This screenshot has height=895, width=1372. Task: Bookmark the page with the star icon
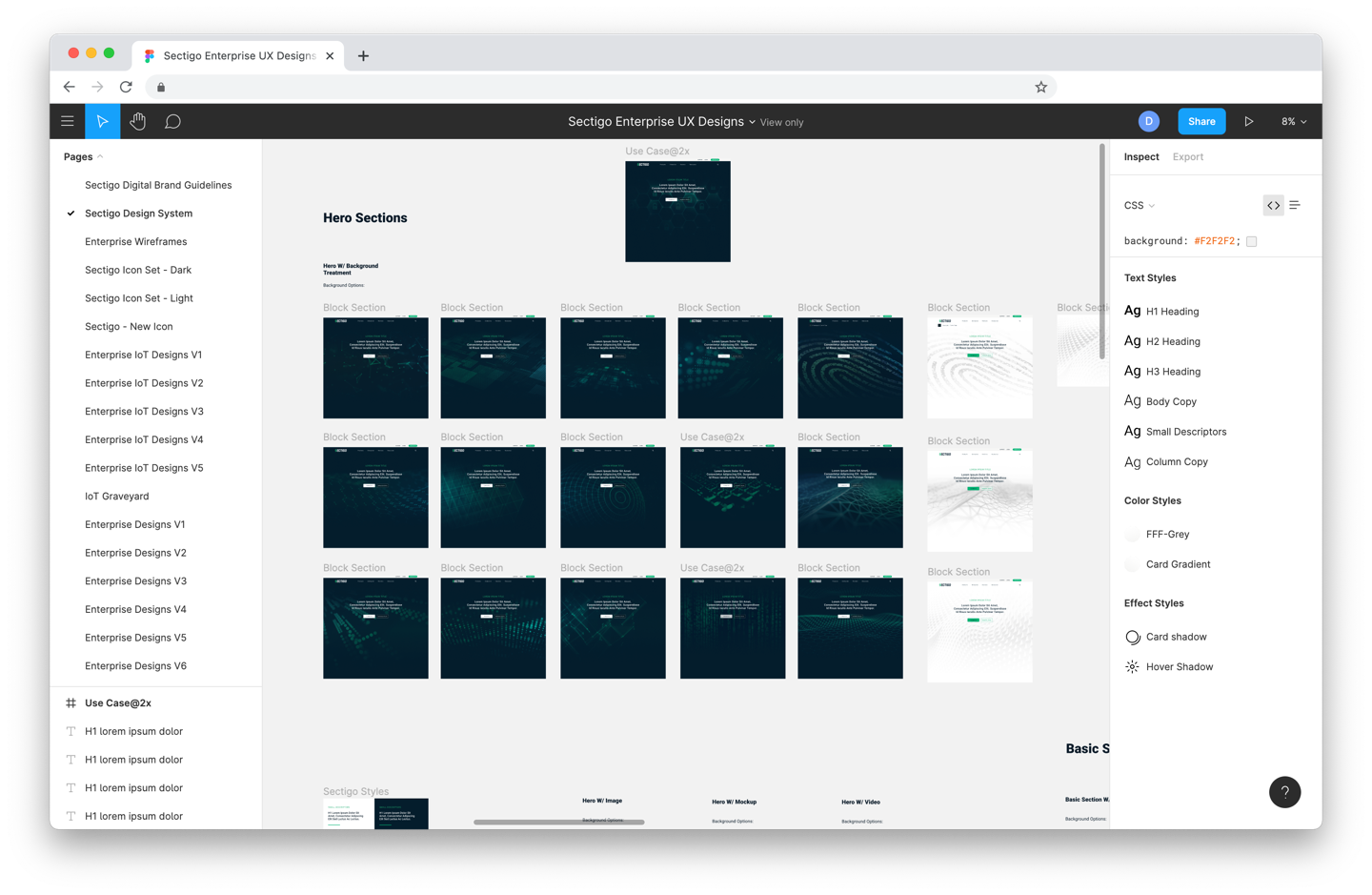click(x=1040, y=87)
